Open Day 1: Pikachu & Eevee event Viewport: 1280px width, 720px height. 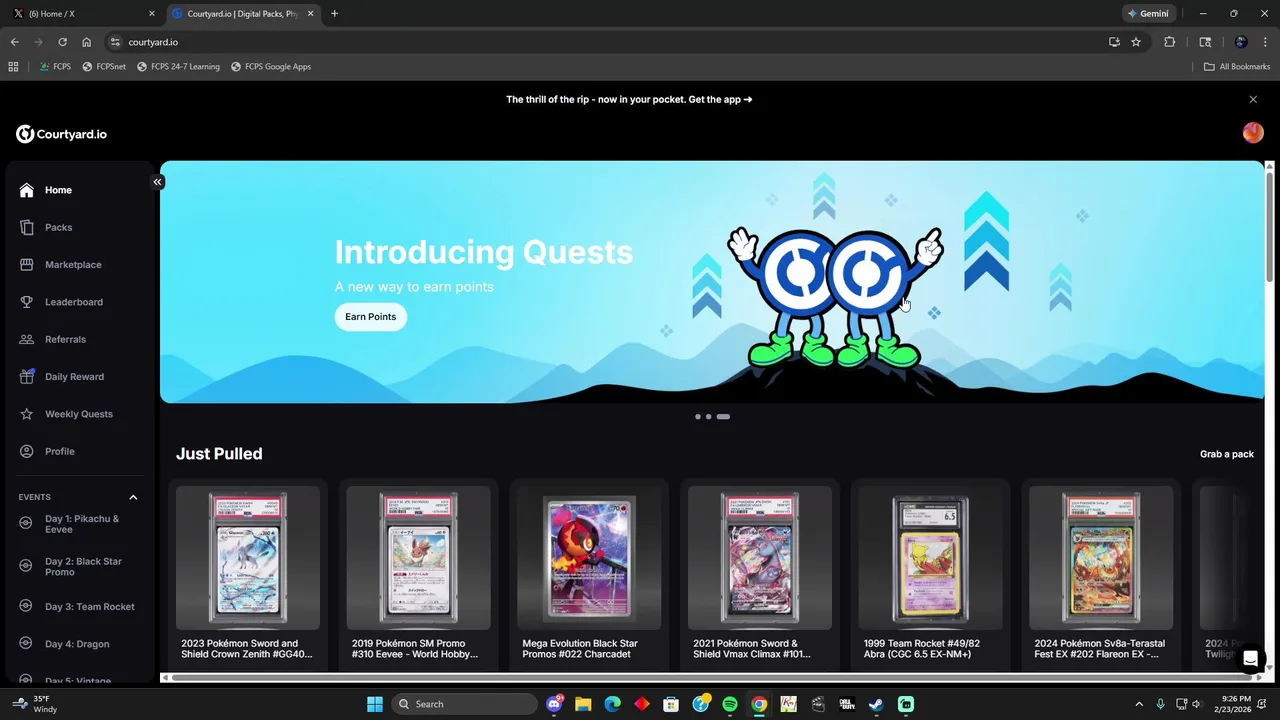click(80, 524)
